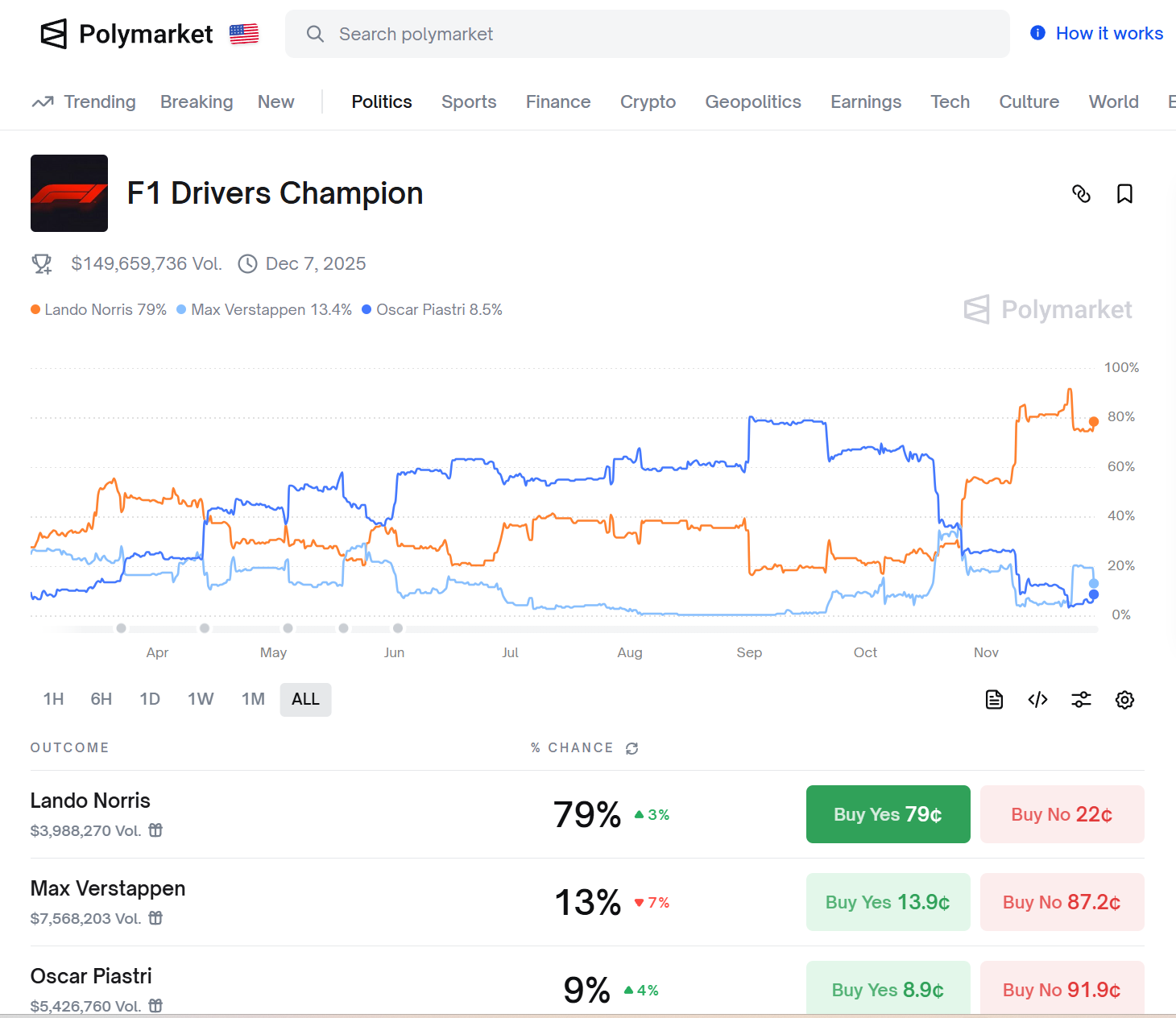Open the chart document icon
This screenshot has width=1176, height=1018.
coord(994,700)
